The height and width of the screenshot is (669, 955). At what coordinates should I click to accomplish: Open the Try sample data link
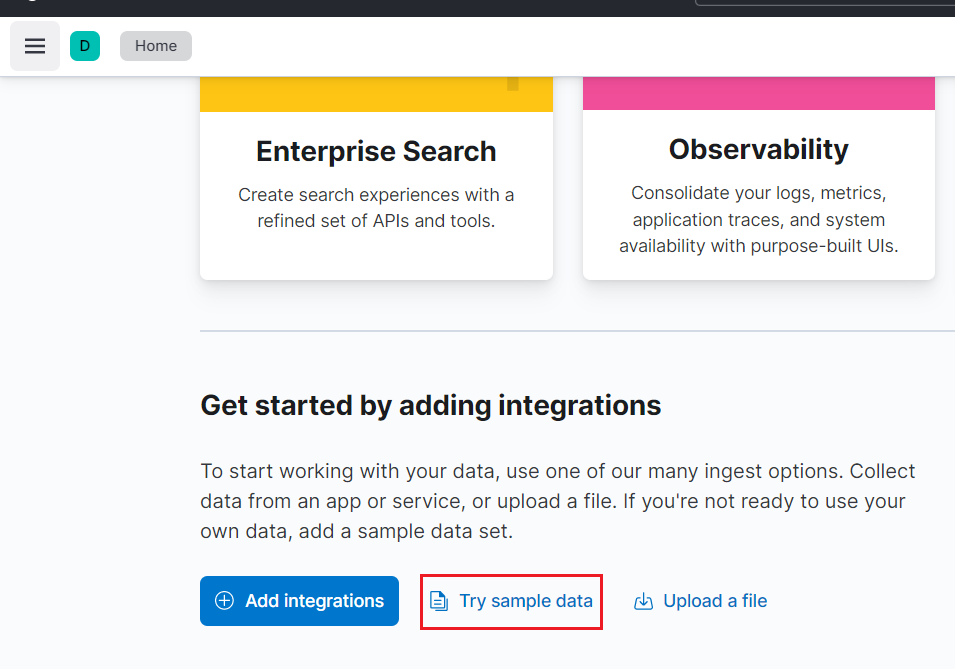(526, 601)
